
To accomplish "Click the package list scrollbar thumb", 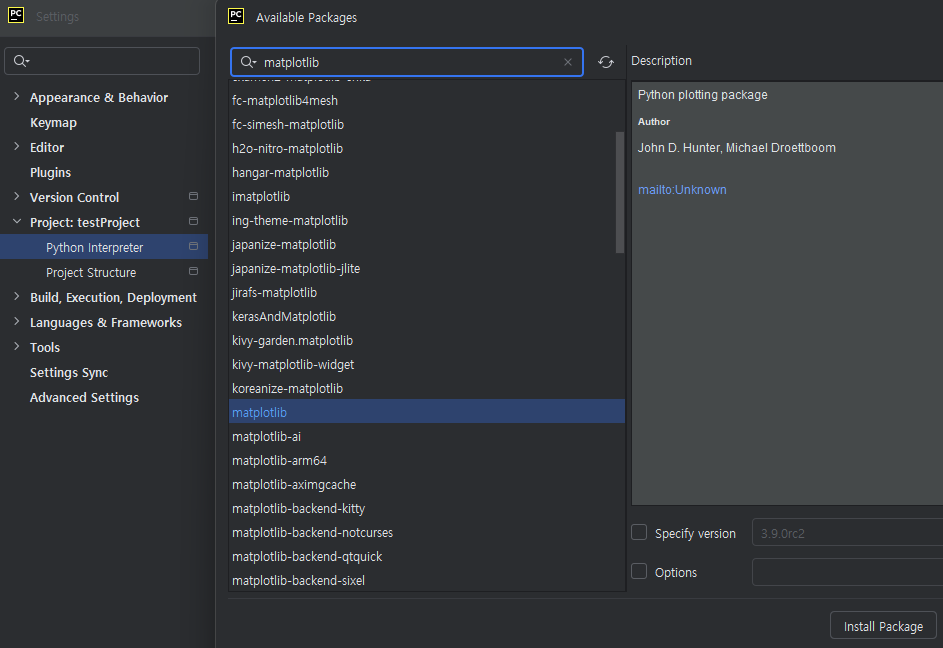I will [619, 193].
